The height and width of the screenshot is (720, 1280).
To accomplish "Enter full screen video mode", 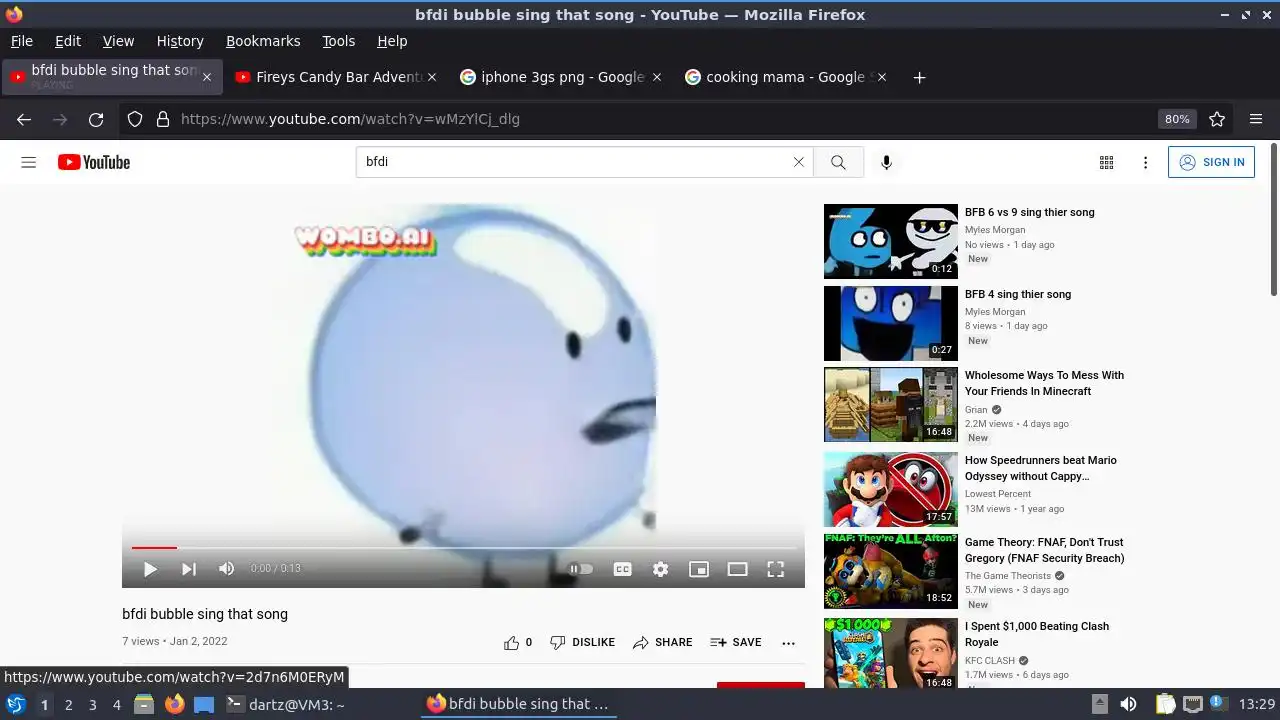I will tap(775, 569).
